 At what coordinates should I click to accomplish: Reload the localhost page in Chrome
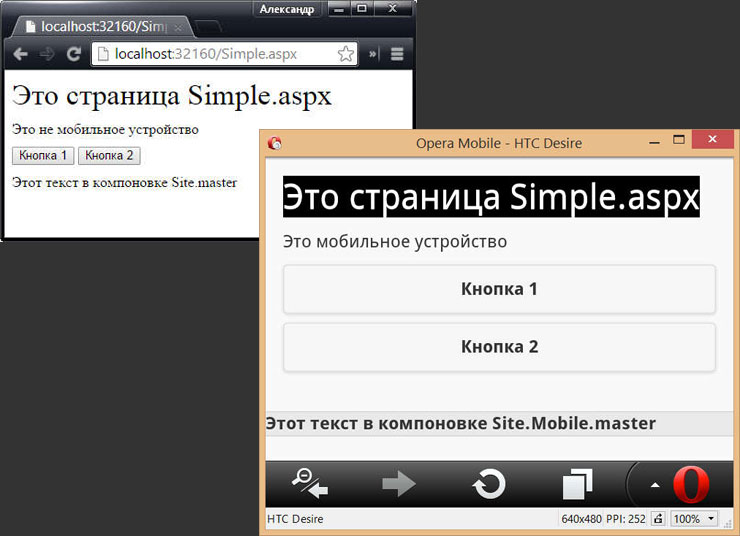point(74,54)
